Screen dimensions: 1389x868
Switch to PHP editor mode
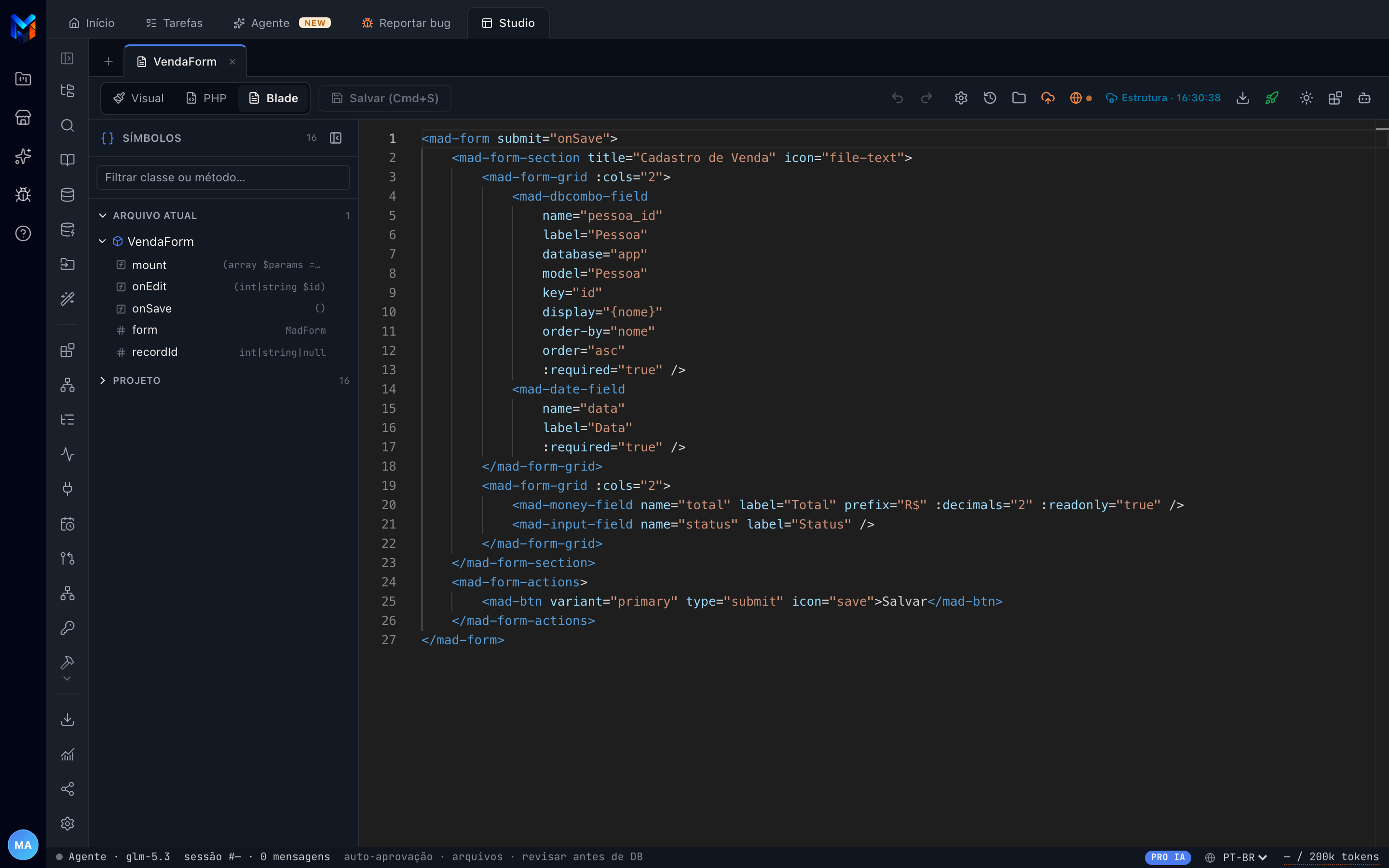(206, 98)
